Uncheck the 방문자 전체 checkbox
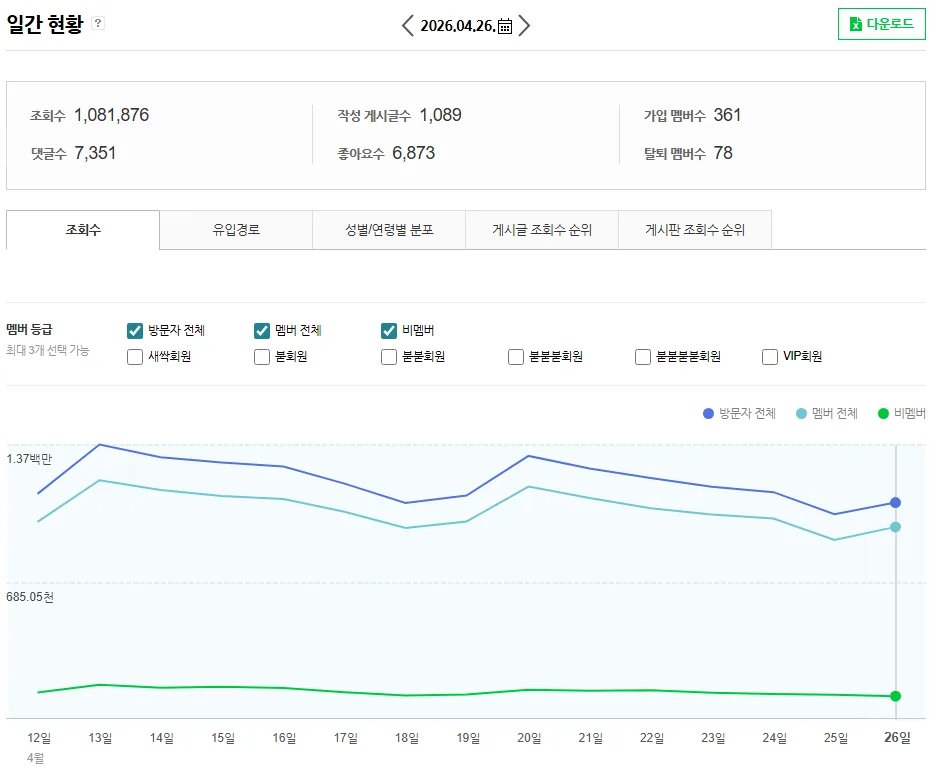Viewport: 934px width, 769px height. (135, 331)
